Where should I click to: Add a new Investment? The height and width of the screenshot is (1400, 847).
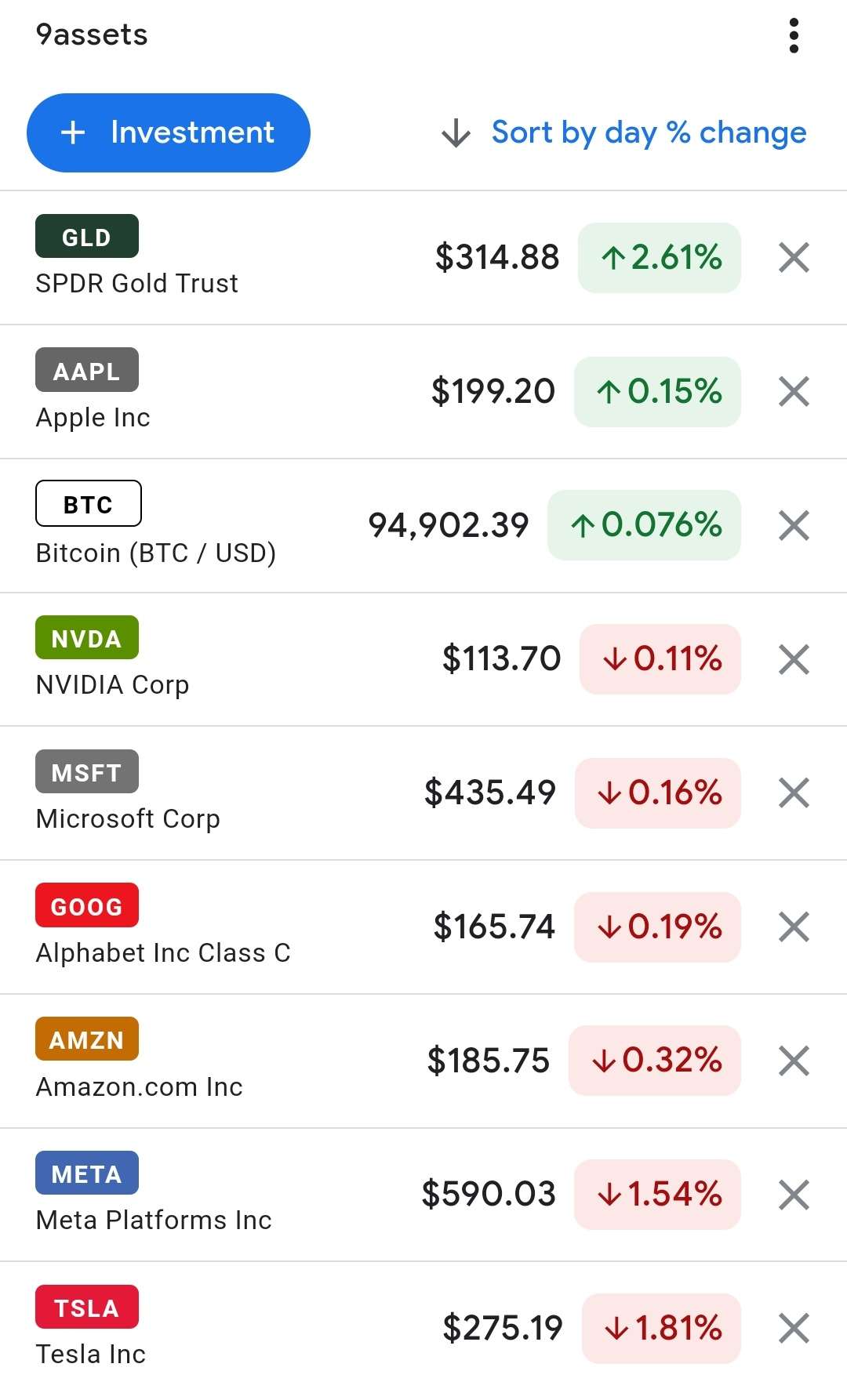click(169, 132)
